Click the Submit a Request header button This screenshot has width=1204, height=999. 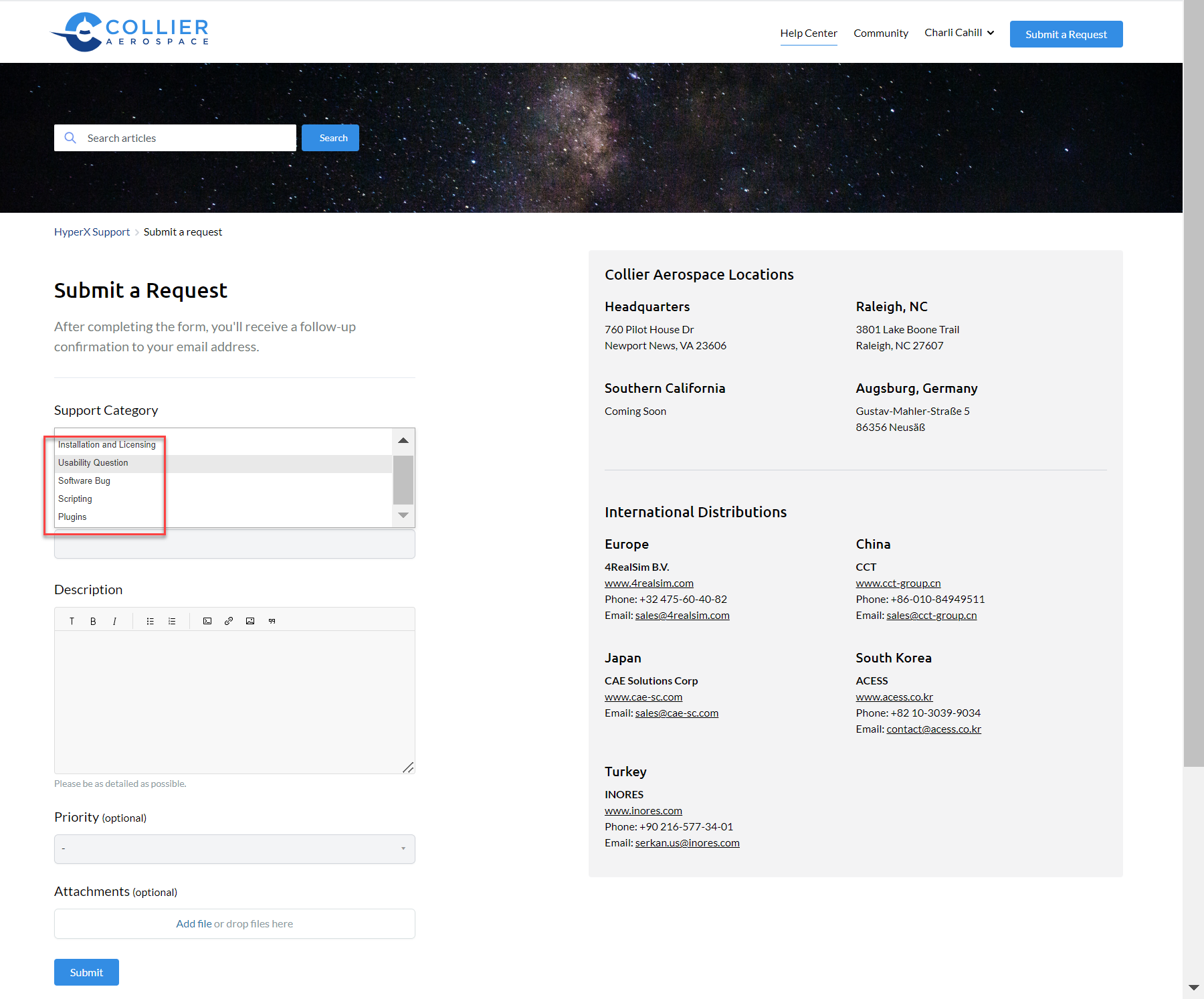tap(1066, 34)
